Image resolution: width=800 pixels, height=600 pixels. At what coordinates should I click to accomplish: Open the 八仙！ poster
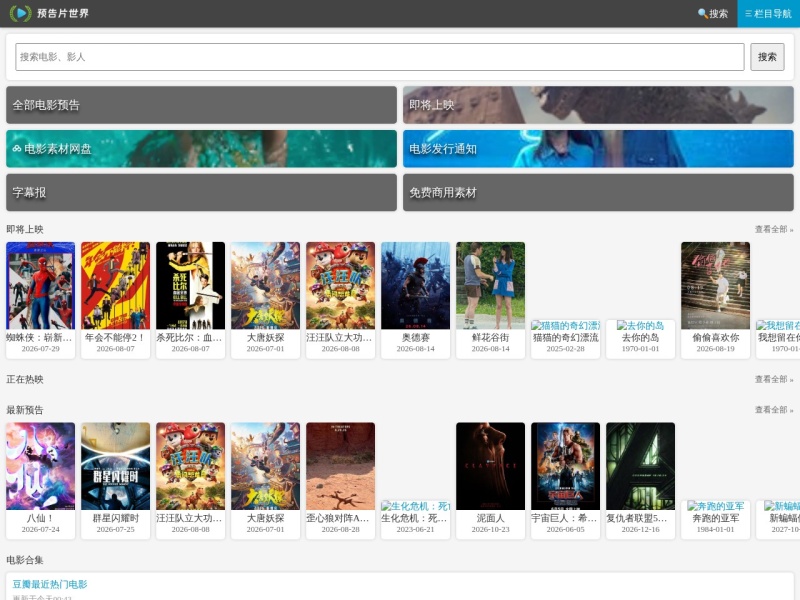(x=40, y=466)
